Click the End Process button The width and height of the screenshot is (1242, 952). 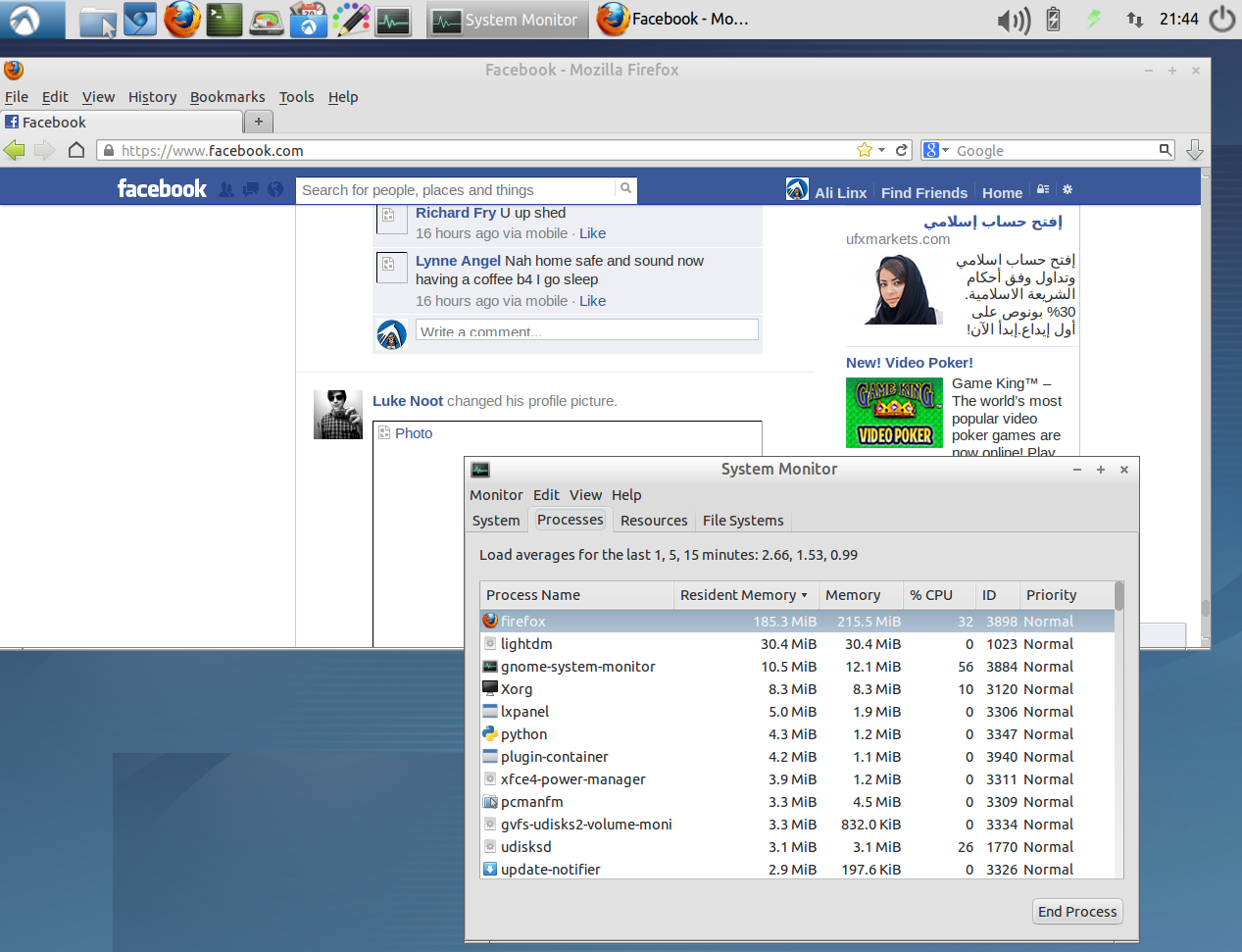click(1077, 912)
